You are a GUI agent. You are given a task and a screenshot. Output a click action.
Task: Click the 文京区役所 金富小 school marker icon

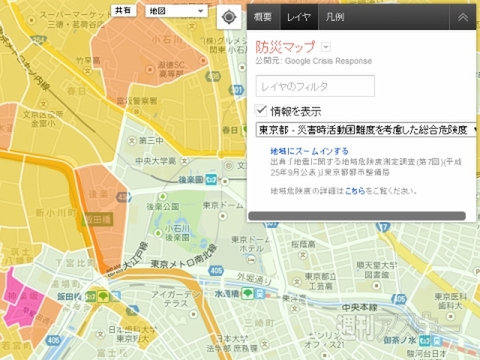43,104
